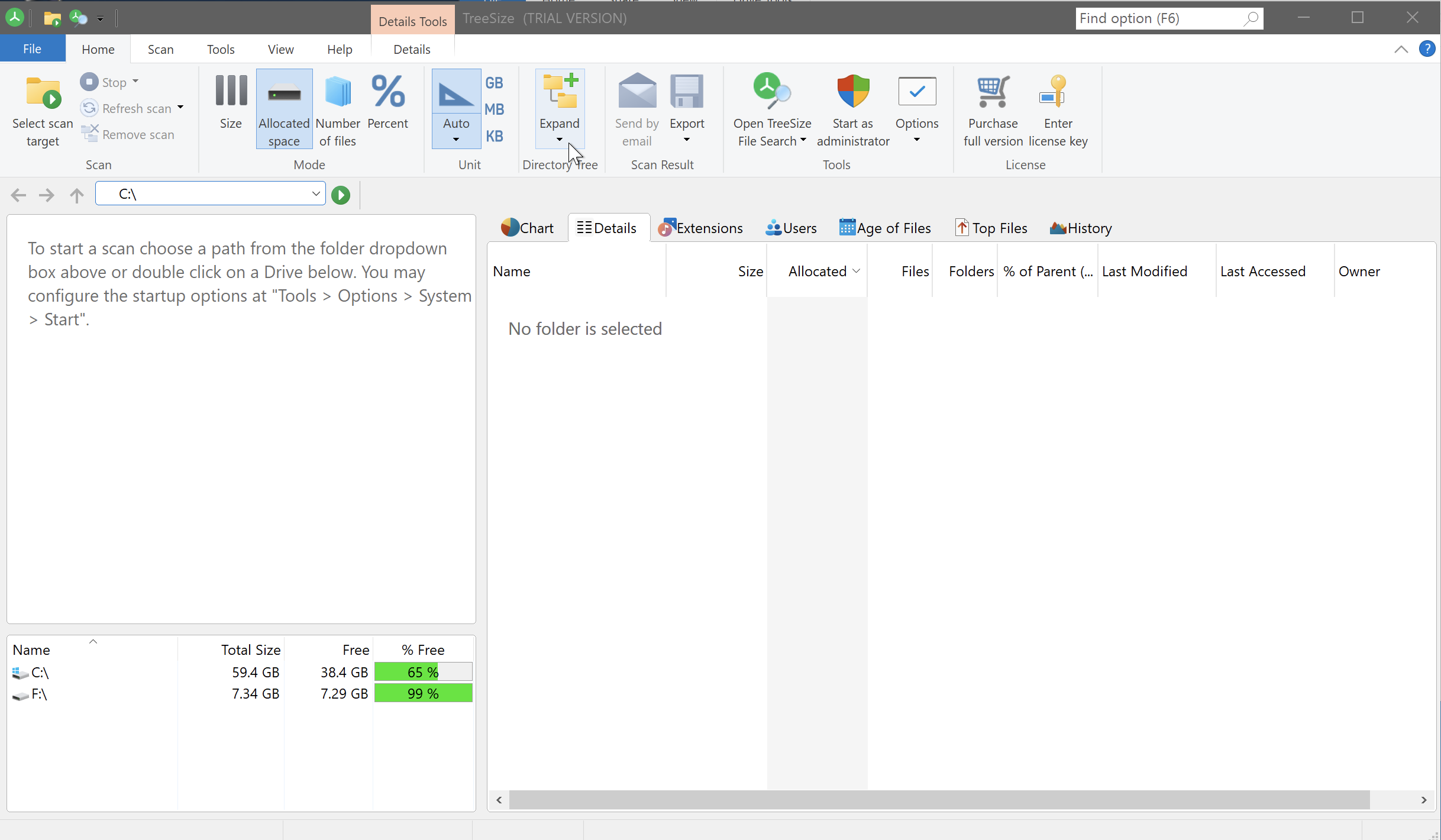Sort by the Owner column header
Image resolution: width=1441 pixels, height=840 pixels.
(1384, 271)
